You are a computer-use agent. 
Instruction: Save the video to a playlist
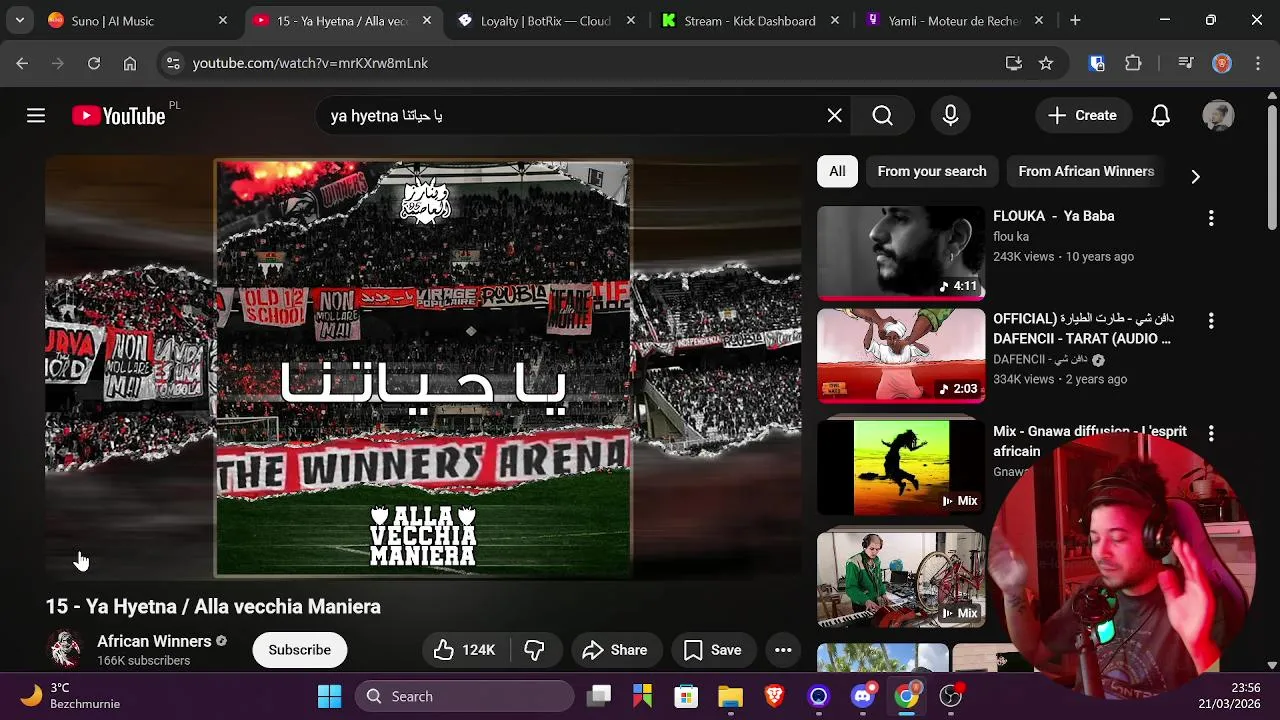[x=713, y=650]
